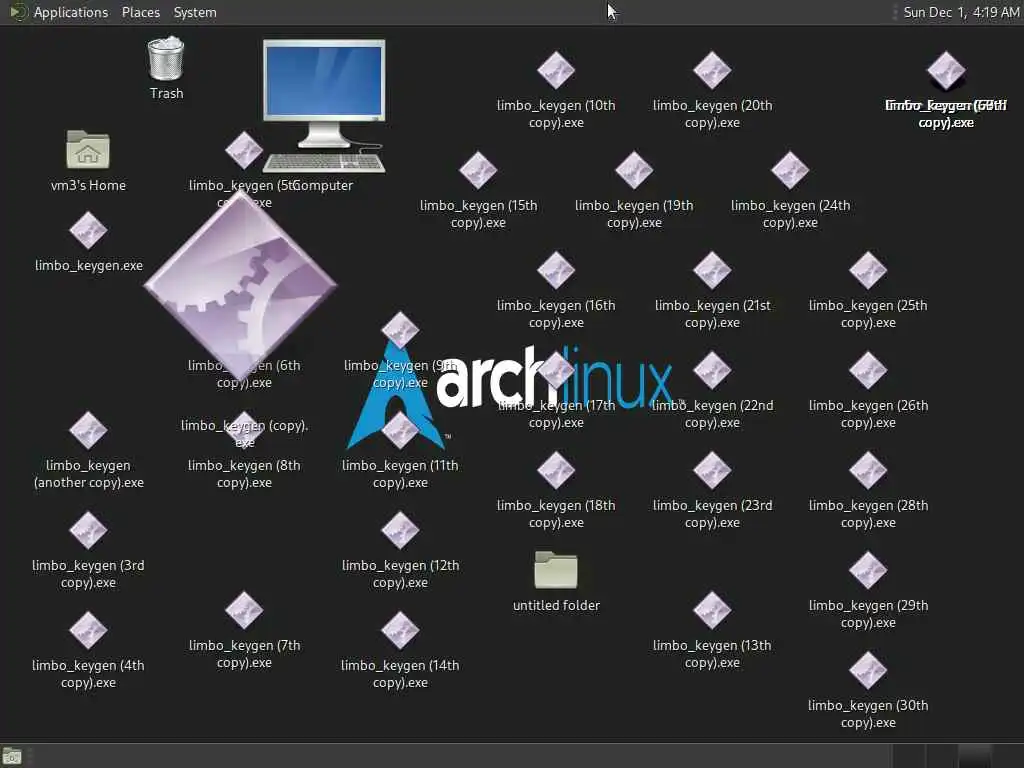Click the 'vm3's Home' label text

coord(88,185)
